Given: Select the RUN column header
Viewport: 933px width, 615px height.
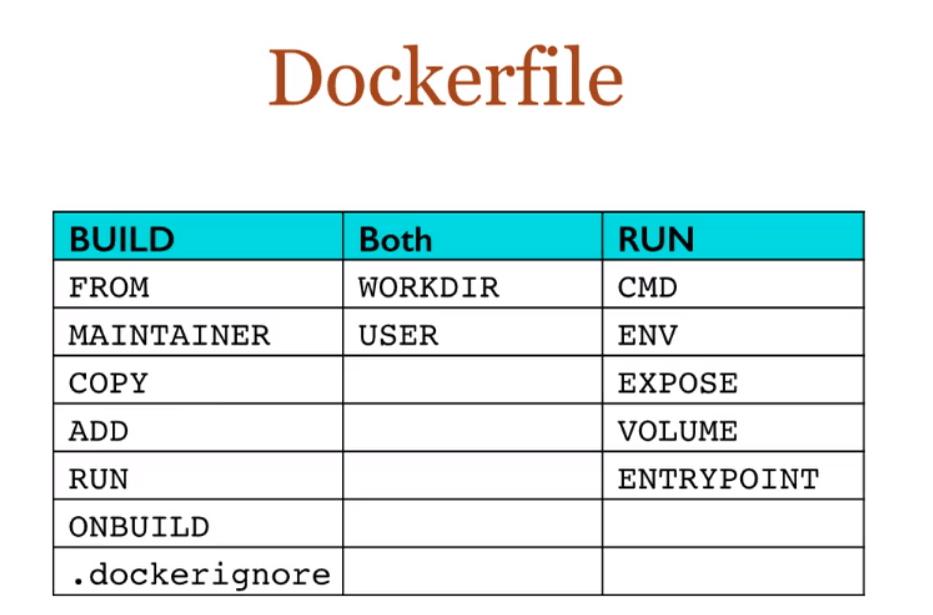Looking at the screenshot, I should [733, 236].
